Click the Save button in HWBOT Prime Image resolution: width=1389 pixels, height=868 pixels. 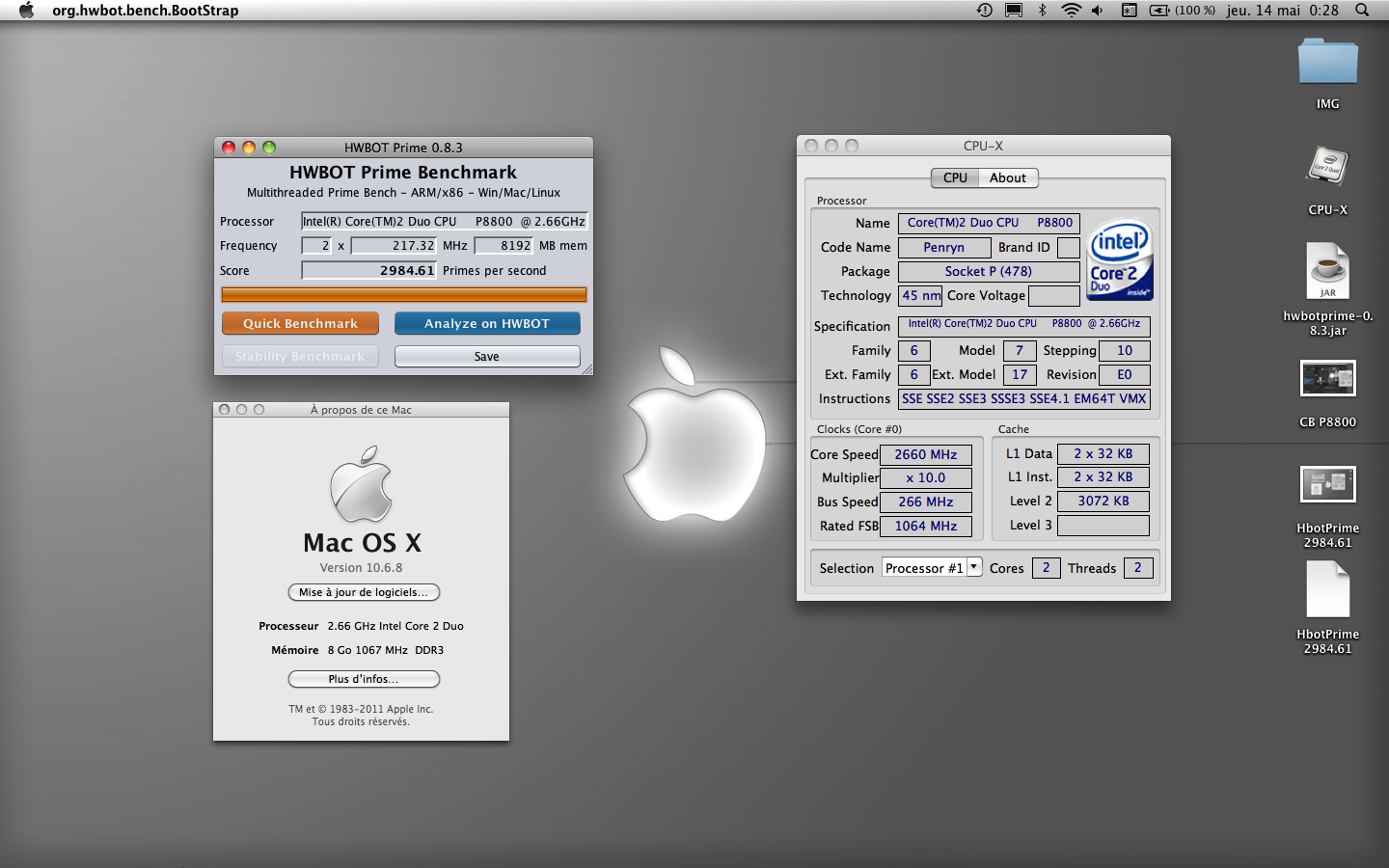click(487, 356)
